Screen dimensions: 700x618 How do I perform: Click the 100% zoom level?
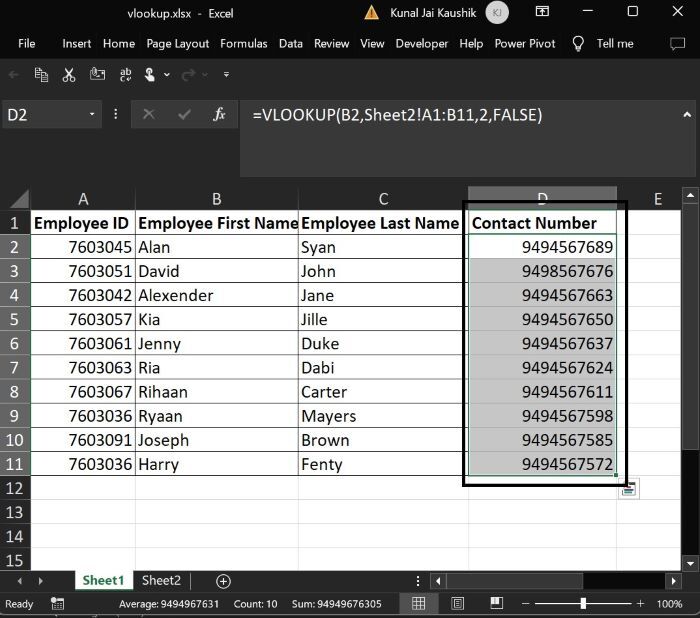(x=669, y=604)
